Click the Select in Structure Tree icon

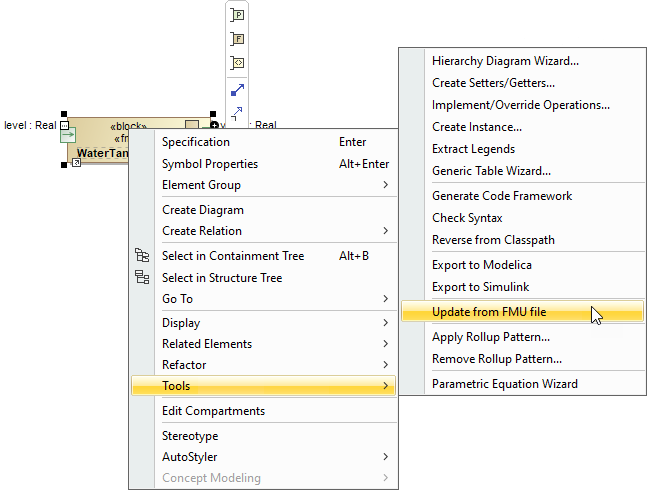click(x=141, y=278)
